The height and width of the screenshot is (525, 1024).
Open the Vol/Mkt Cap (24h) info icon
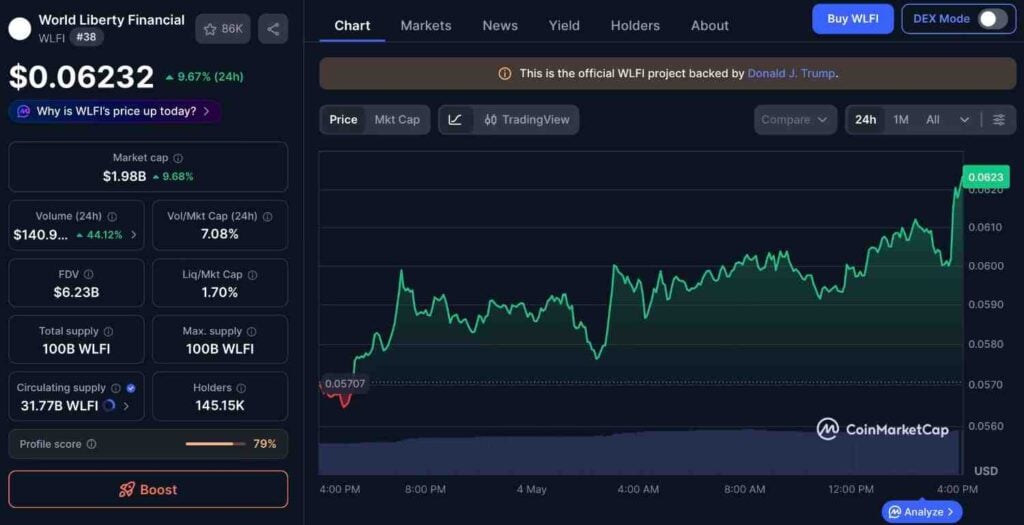[x=267, y=216]
